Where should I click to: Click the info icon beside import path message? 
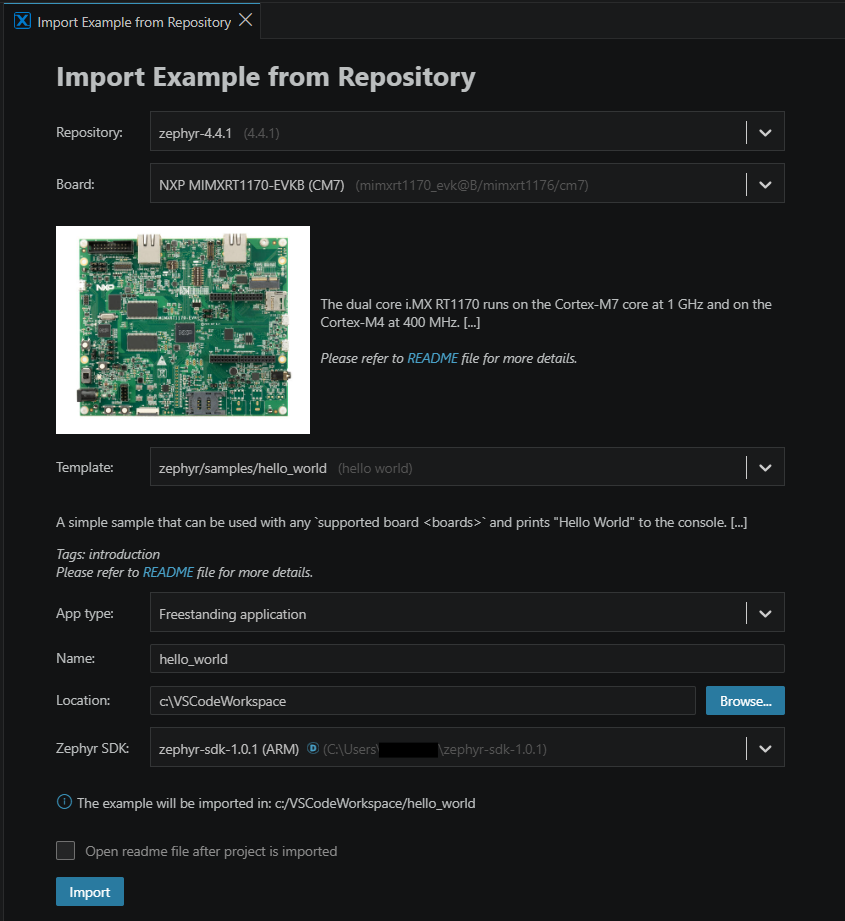tap(64, 802)
